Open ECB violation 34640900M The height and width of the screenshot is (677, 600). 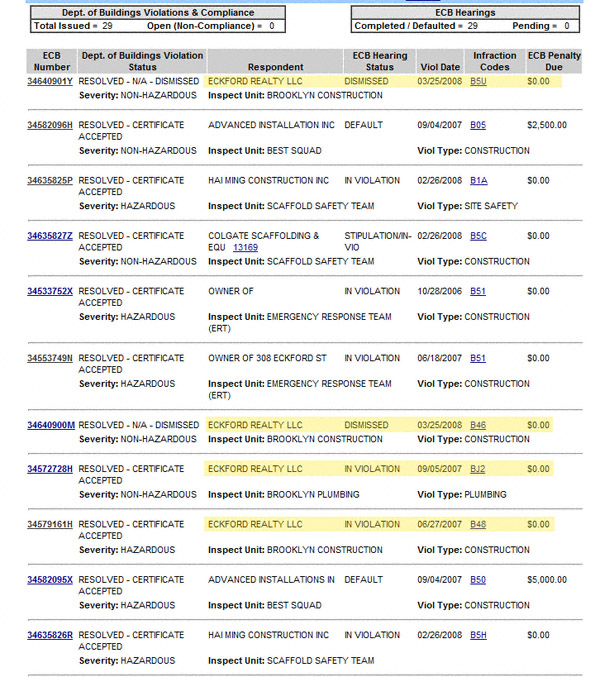[50, 425]
